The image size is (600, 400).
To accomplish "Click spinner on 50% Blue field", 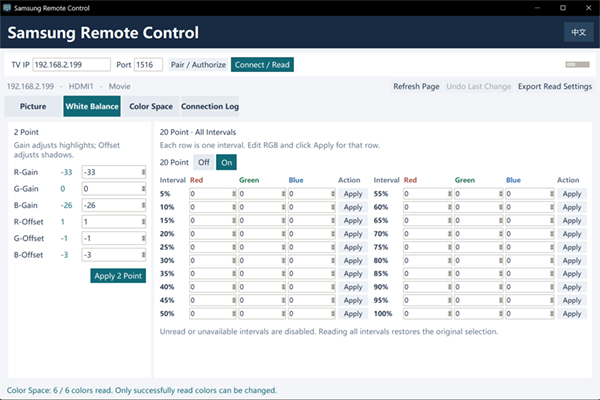I will (x=333, y=314).
